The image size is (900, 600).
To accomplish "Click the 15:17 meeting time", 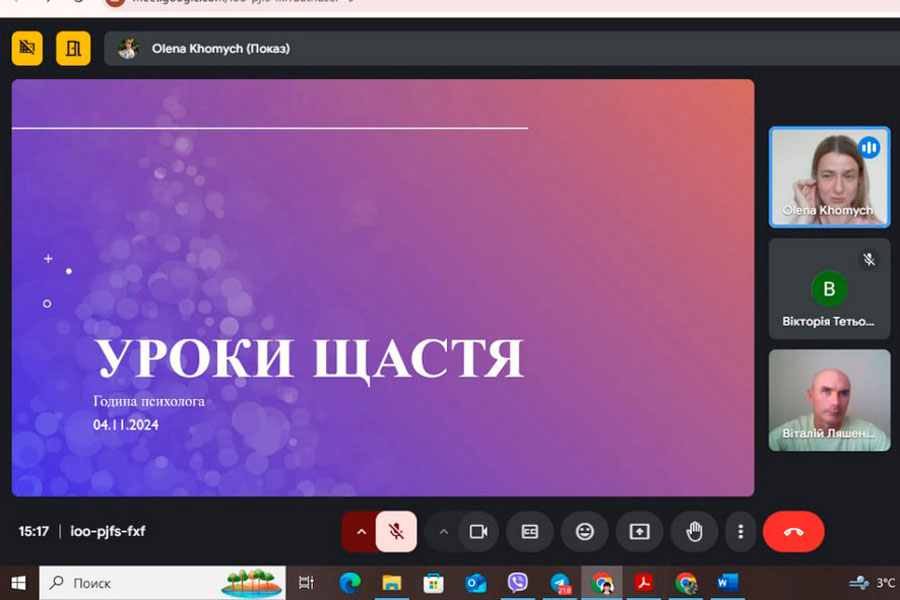I will pyautogui.click(x=34, y=531).
